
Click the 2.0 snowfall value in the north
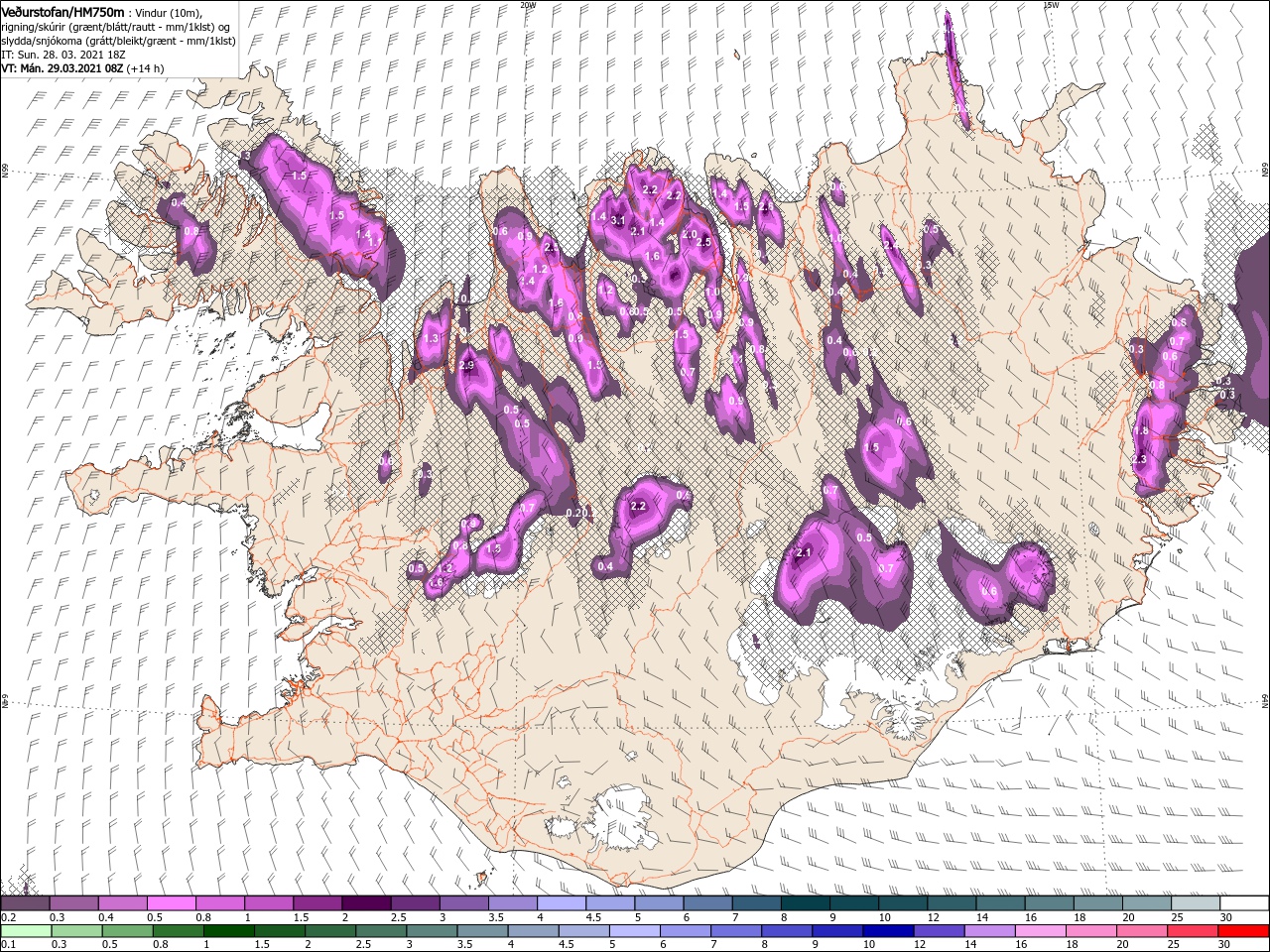point(690,235)
